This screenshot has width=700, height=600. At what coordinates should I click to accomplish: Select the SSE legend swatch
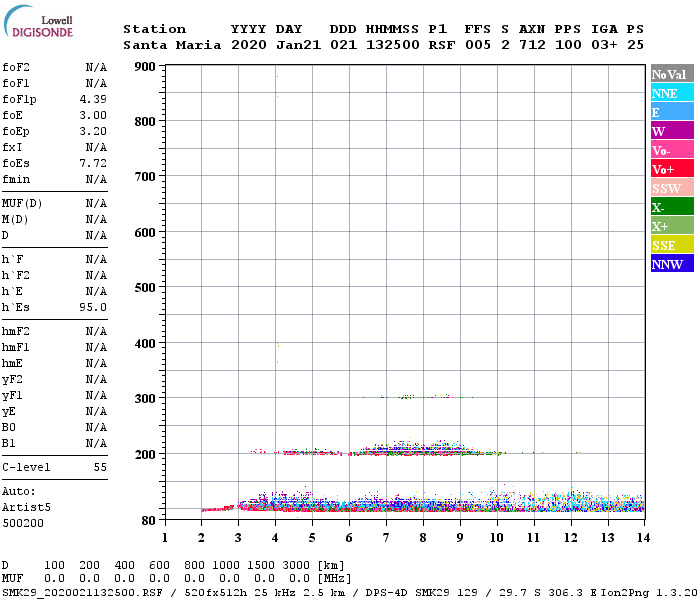(x=672, y=245)
